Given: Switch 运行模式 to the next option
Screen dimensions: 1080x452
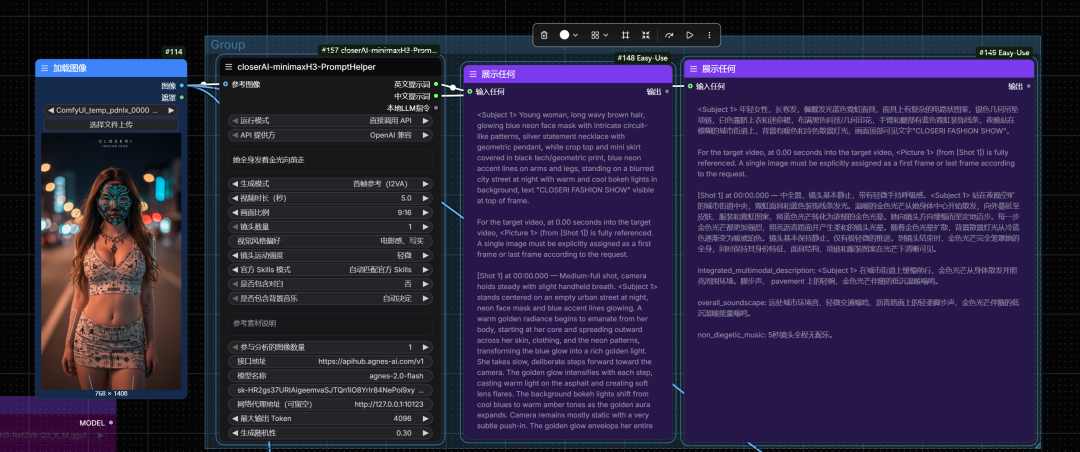Looking at the screenshot, I should [425, 121].
